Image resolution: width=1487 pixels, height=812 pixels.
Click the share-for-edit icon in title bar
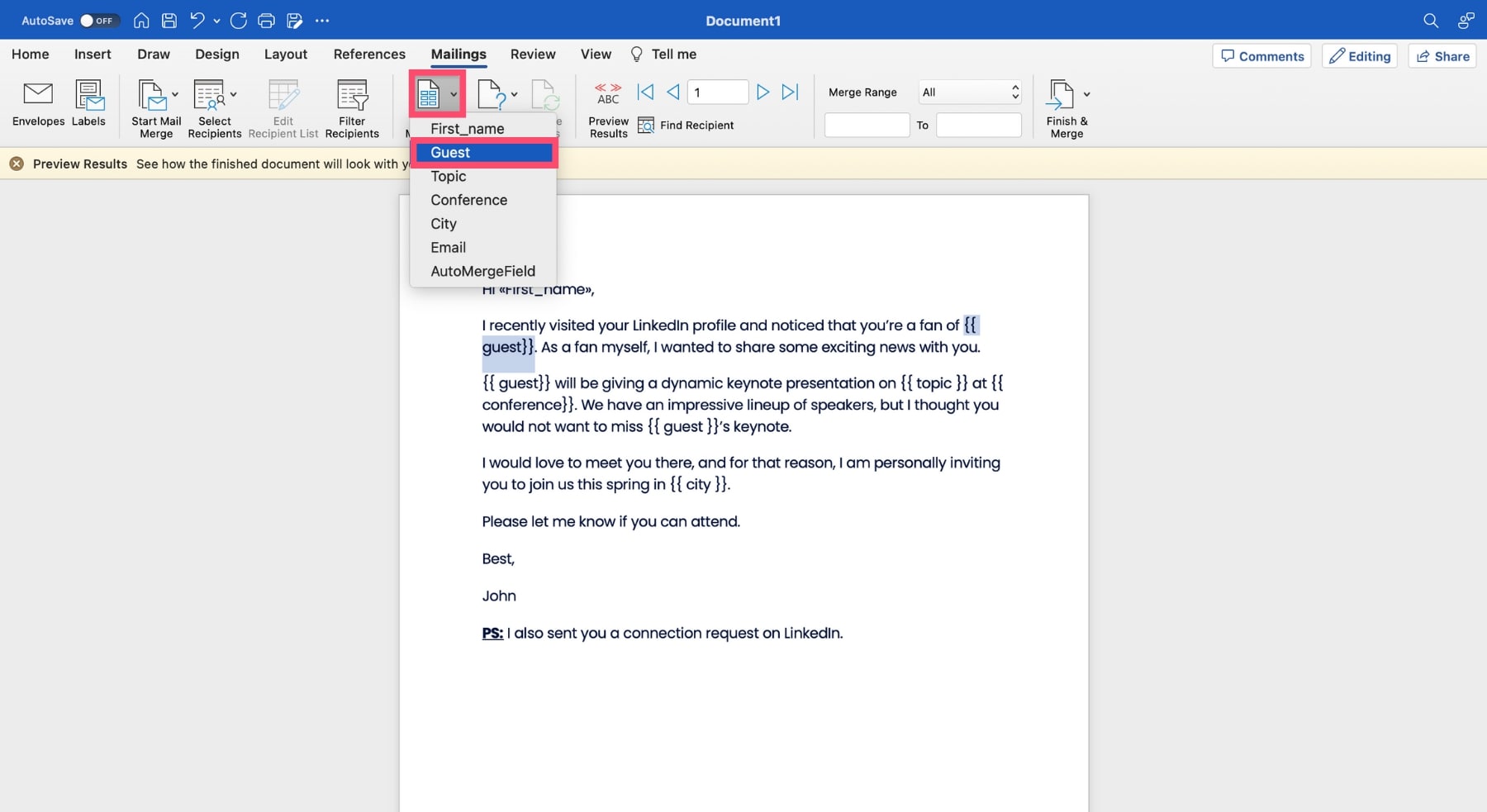pyautogui.click(x=294, y=21)
